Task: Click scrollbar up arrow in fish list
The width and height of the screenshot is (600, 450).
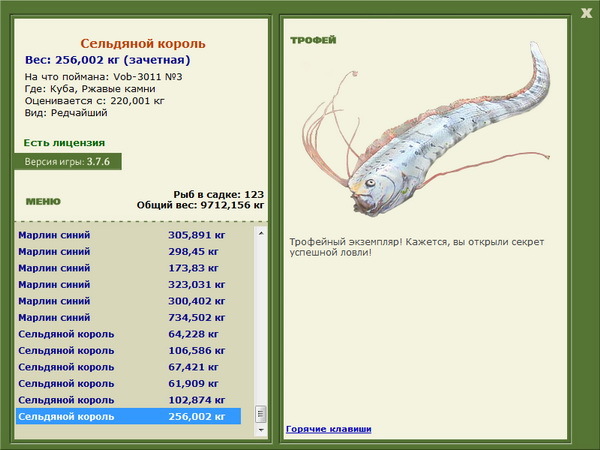Action: (261, 233)
